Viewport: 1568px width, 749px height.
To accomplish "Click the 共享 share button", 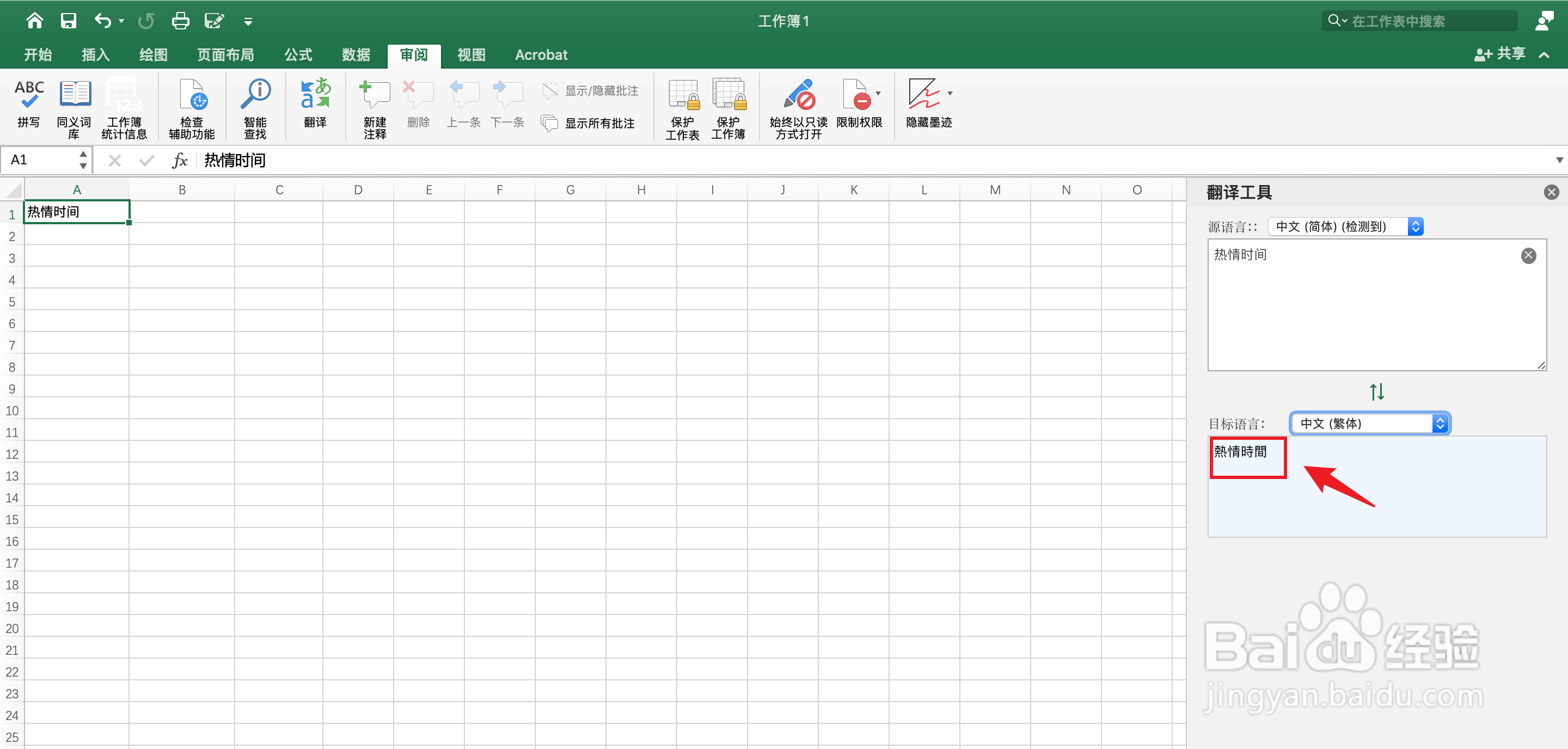I will (x=1501, y=54).
